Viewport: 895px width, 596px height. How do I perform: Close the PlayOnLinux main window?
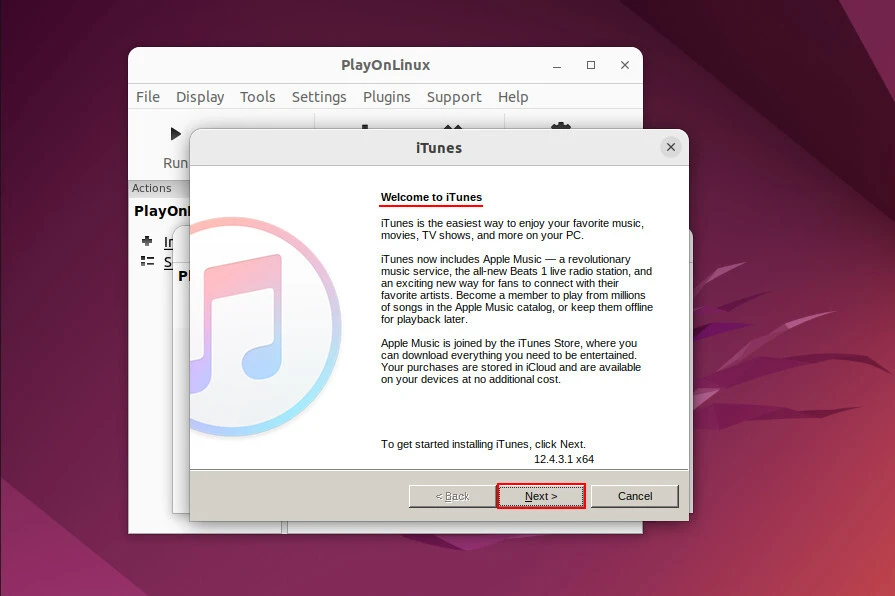tap(625, 65)
